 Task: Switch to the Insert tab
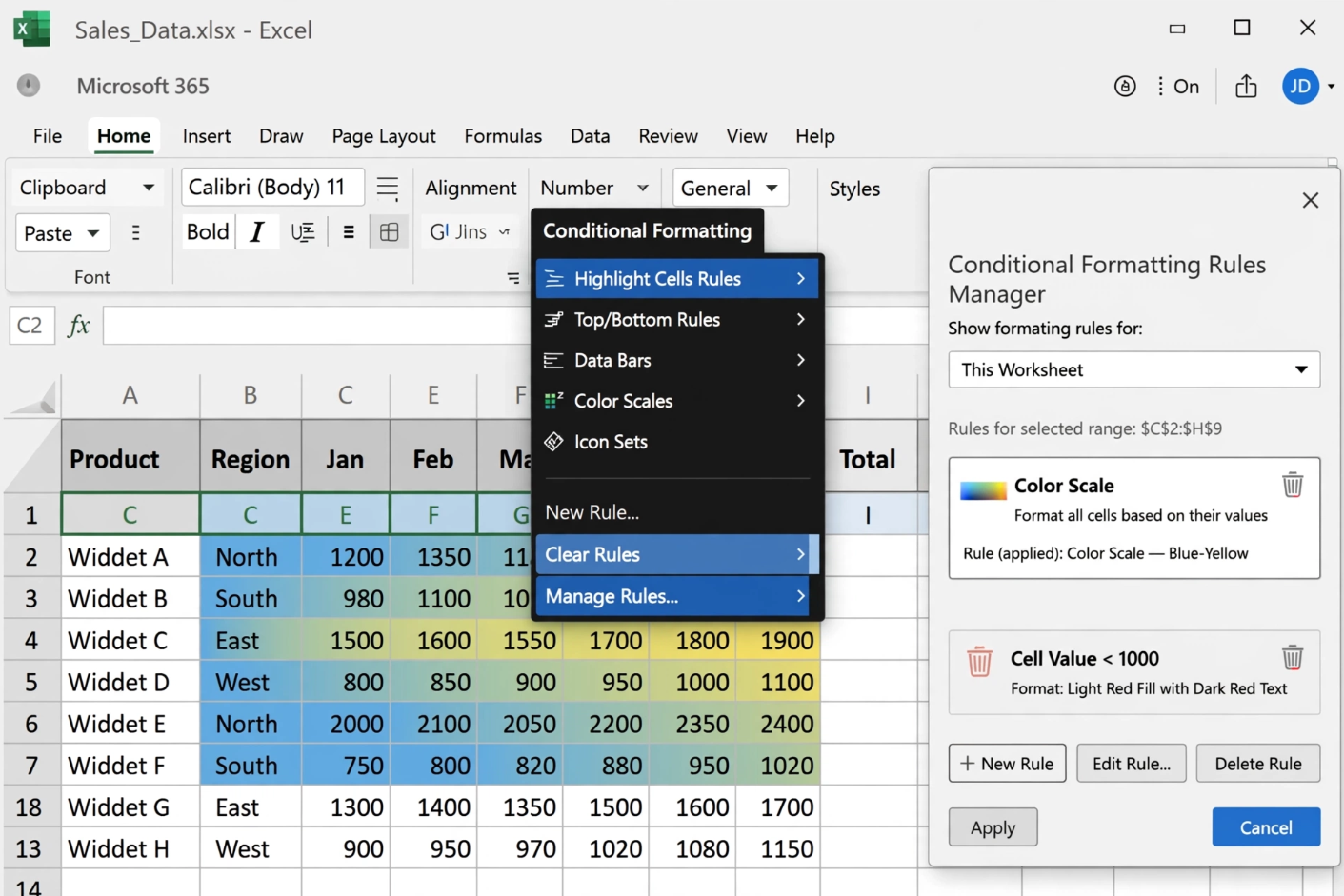click(207, 136)
